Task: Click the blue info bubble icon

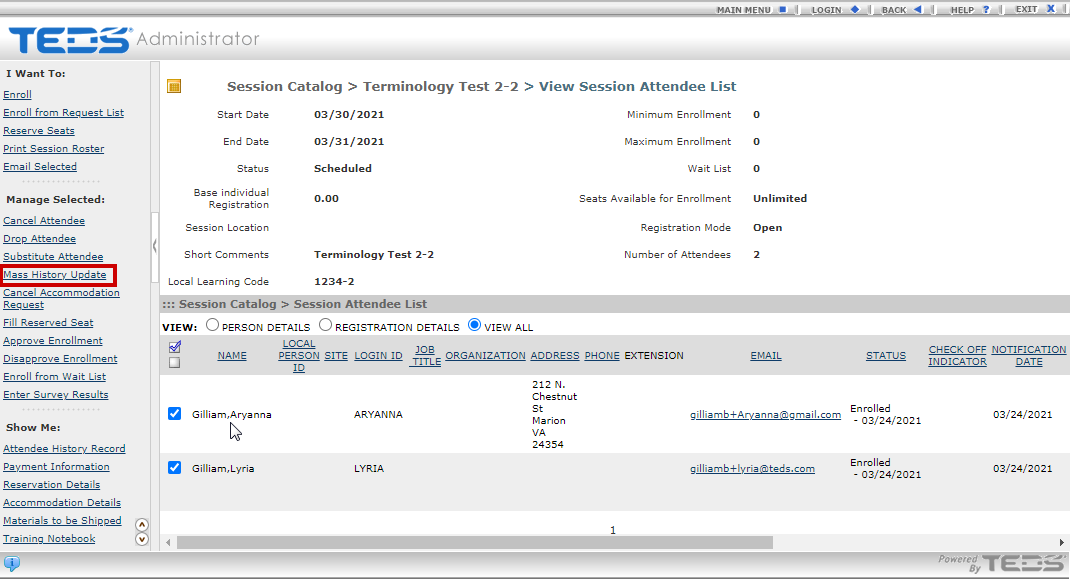Action: click(12, 563)
